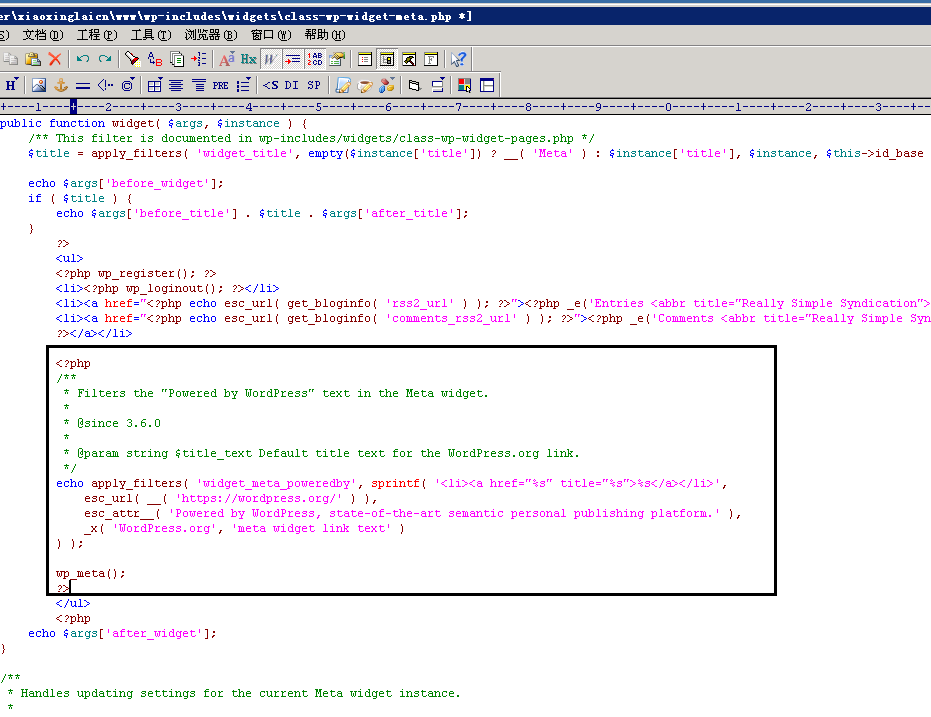
Task: Open the form controls dropdown
Action: click(x=437, y=85)
